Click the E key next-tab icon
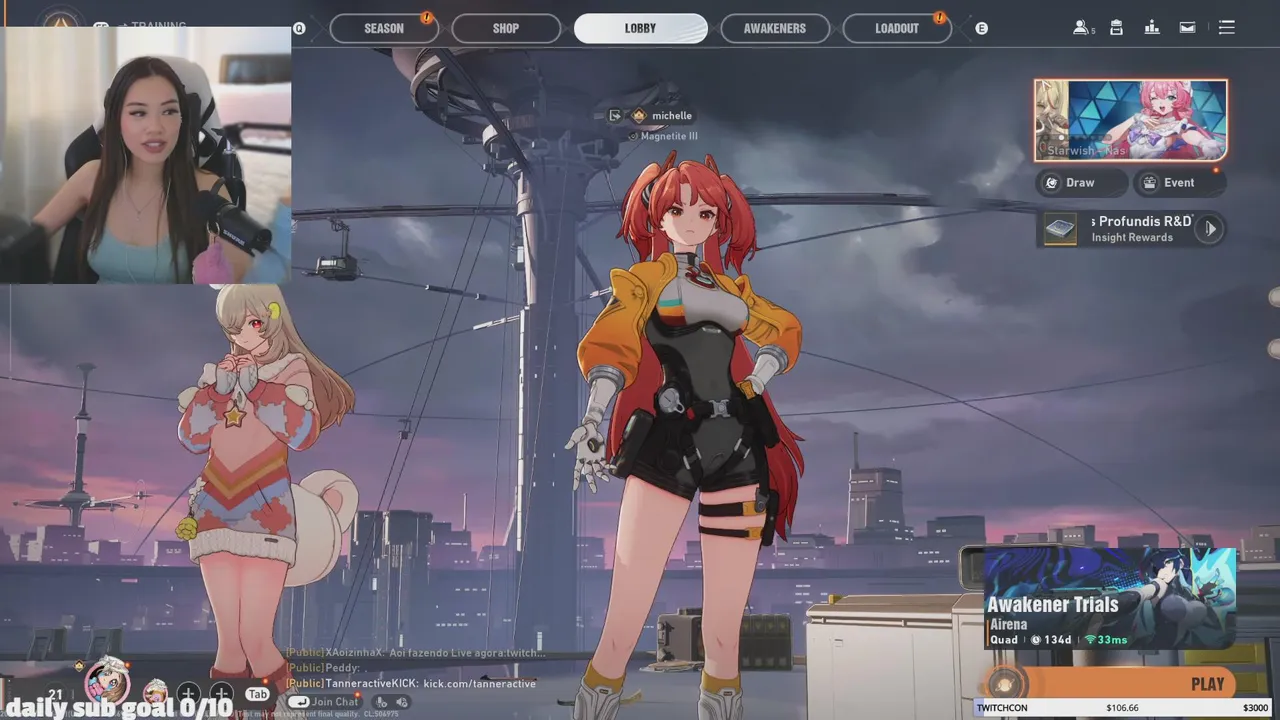 pyautogui.click(x=981, y=28)
